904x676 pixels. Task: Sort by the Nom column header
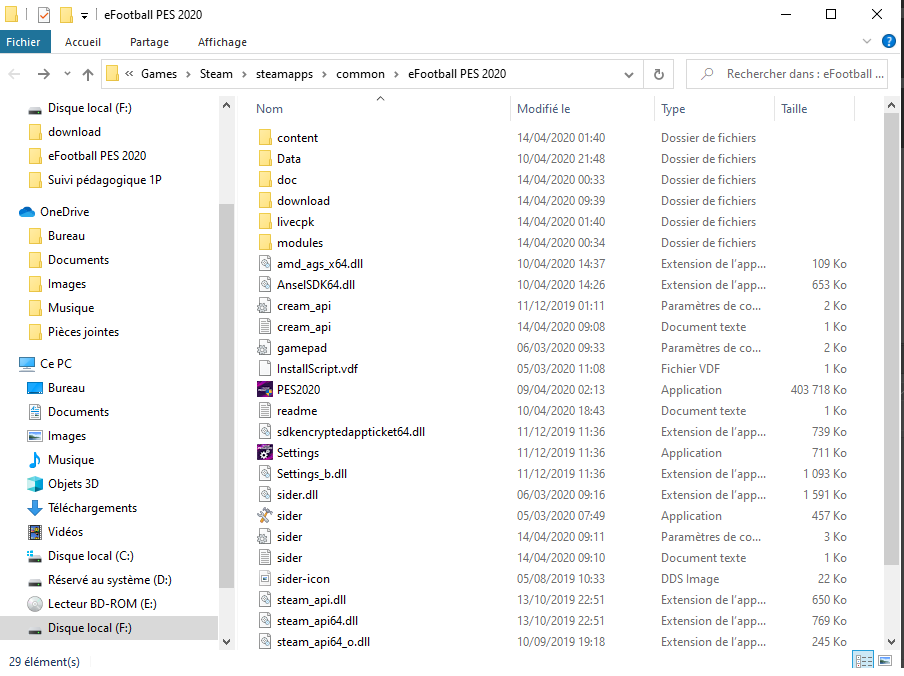pyautogui.click(x=381, y=108)
